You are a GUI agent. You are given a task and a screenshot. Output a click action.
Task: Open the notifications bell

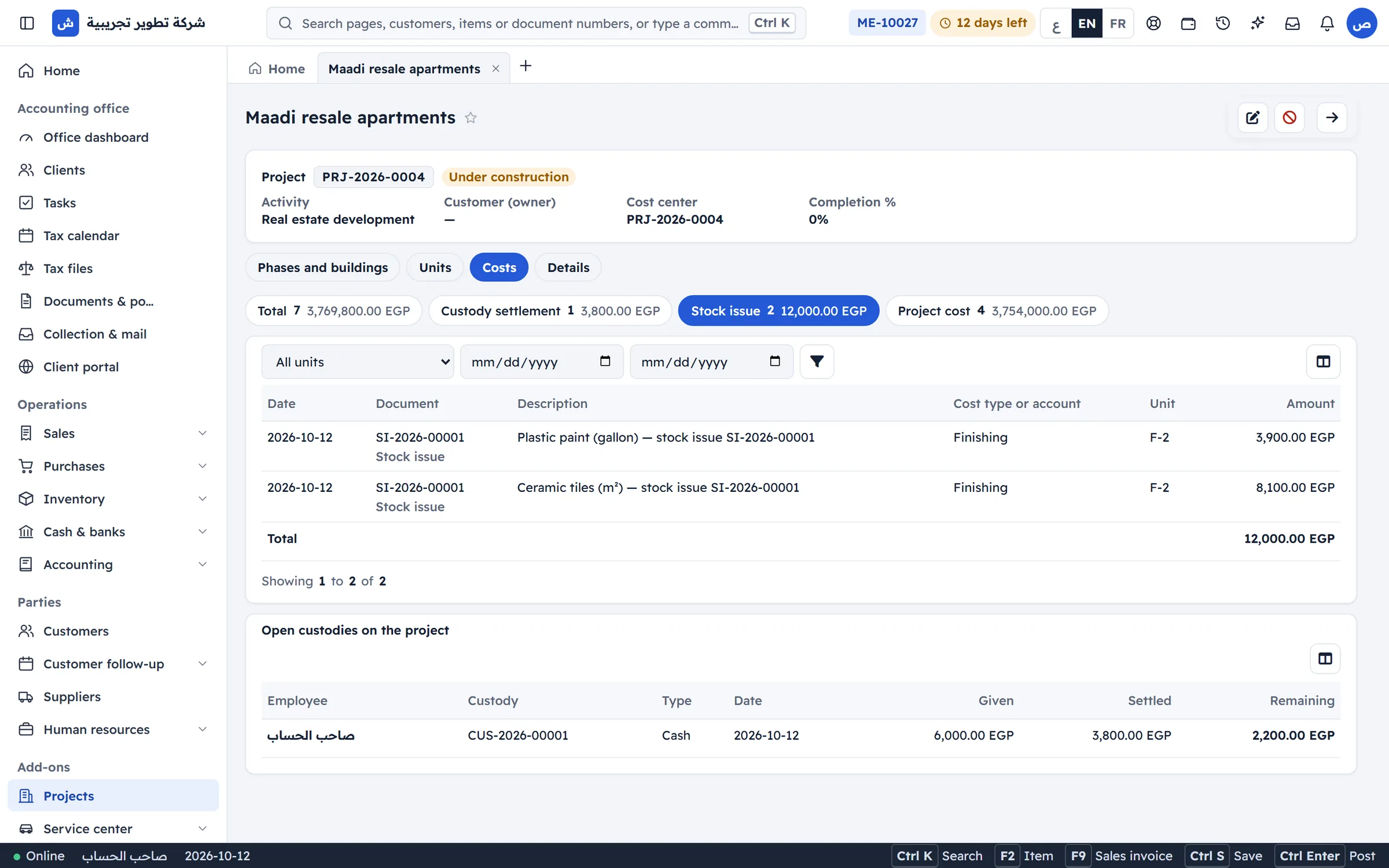click(x=1327, y=23)
